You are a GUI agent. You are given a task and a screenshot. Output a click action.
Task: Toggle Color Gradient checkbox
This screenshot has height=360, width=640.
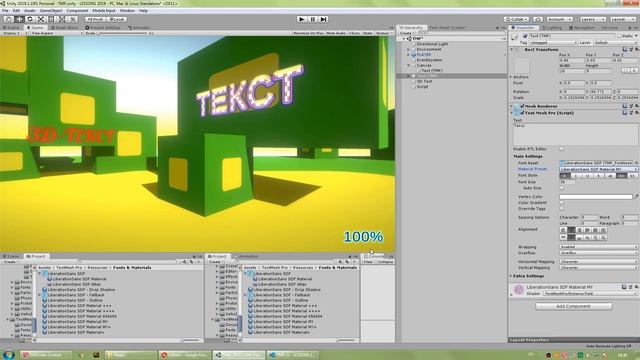(x=562, y=203)
